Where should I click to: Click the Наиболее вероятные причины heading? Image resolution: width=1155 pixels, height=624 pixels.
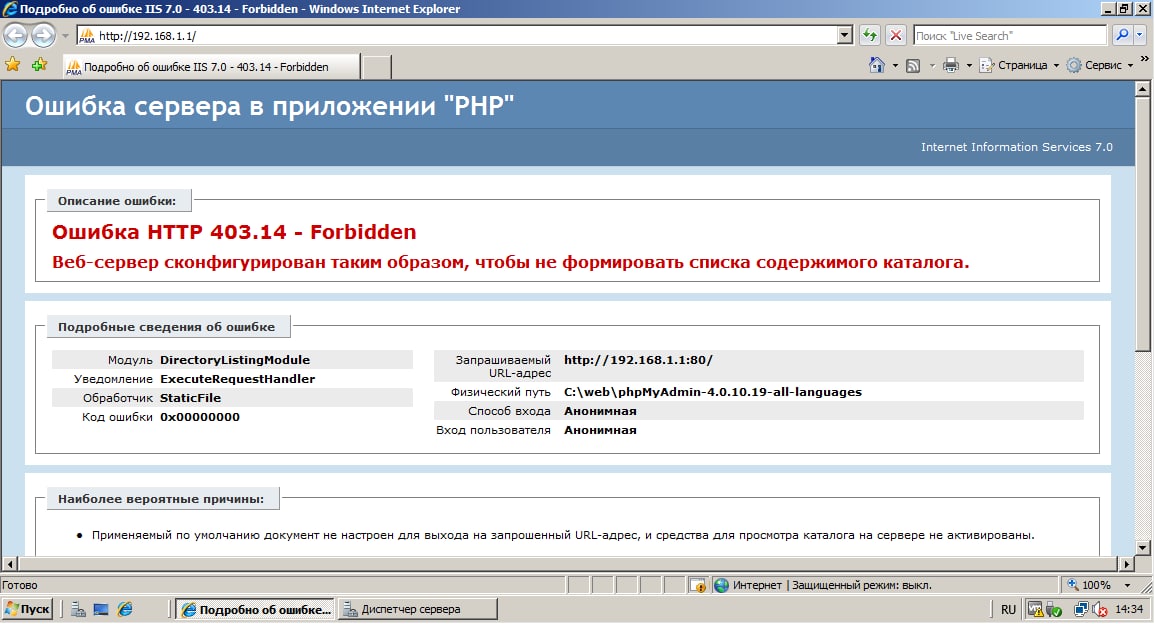[x=161, y=499]
